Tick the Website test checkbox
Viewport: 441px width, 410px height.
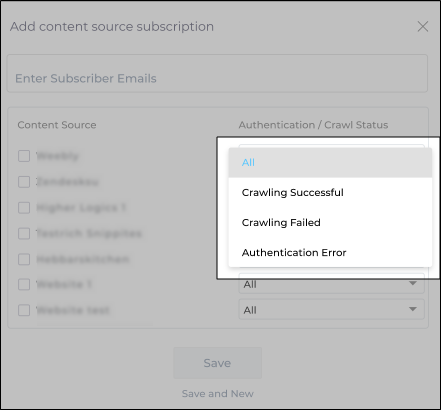point(24,310)
